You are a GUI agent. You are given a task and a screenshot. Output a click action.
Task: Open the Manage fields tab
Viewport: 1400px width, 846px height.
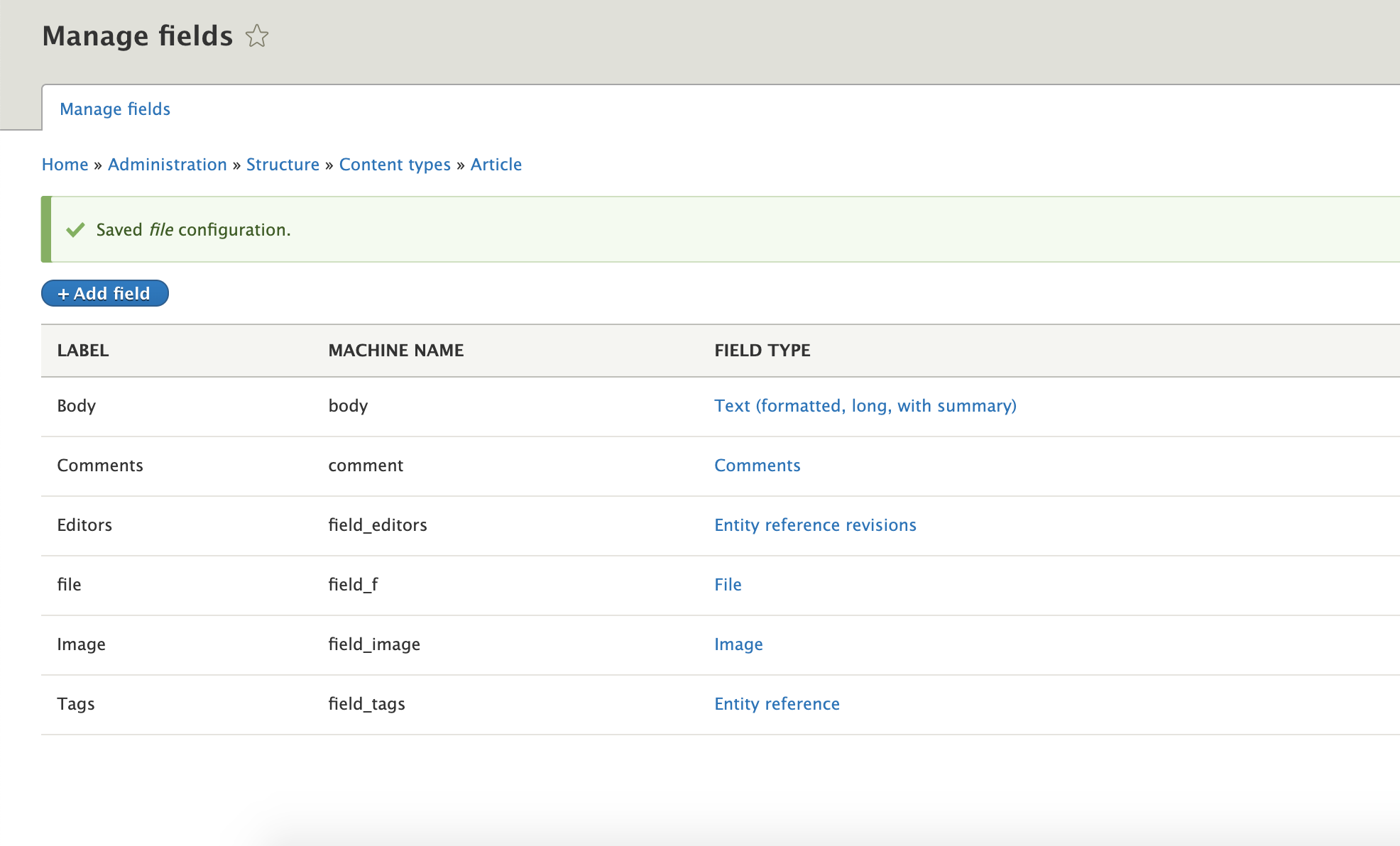coord(115,109)
